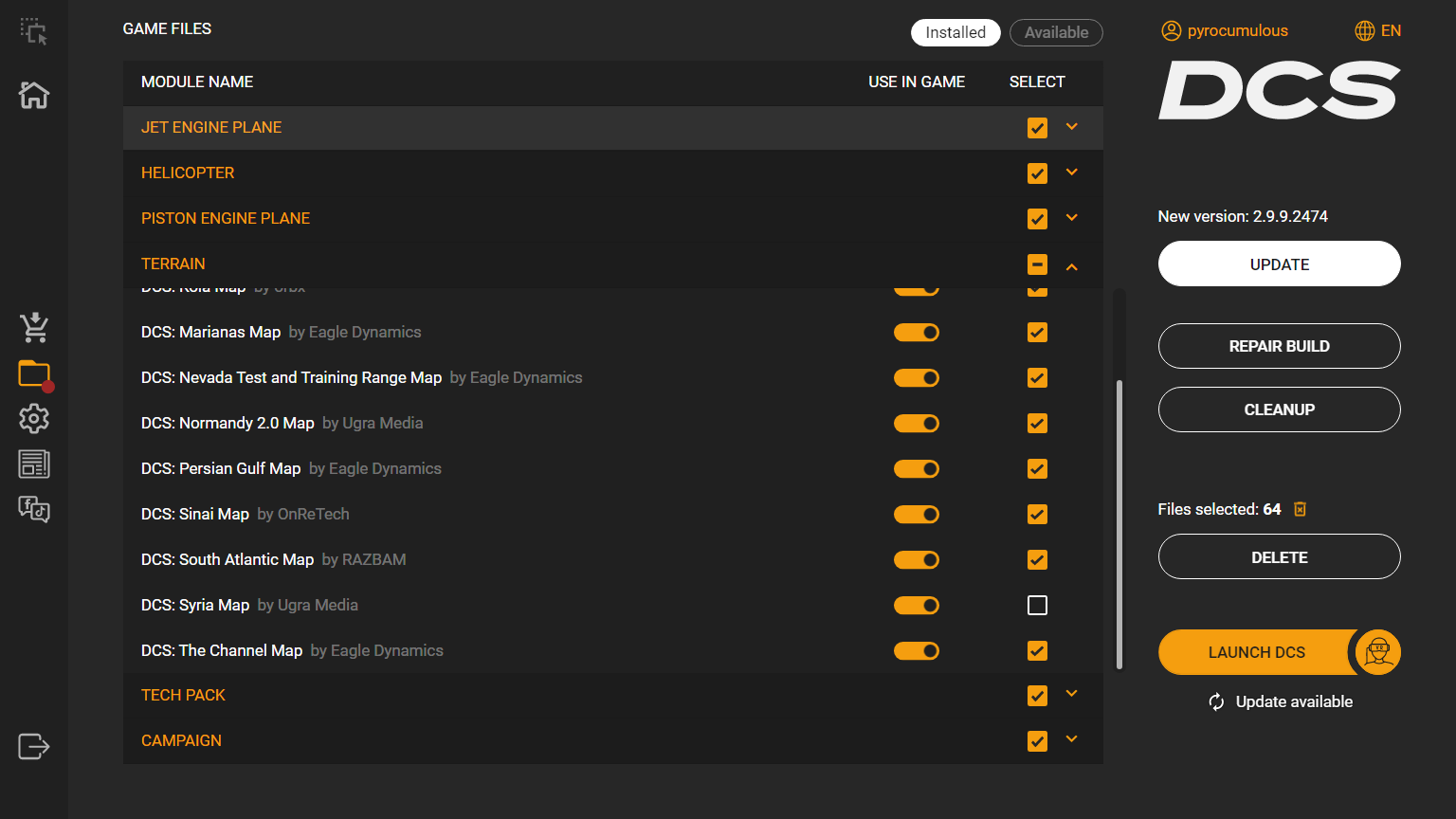Toggle Use in Game for Normandy 2.0 Map
Image resolution: width=1456 pixels, height=819 pixels.
(917, 423)
